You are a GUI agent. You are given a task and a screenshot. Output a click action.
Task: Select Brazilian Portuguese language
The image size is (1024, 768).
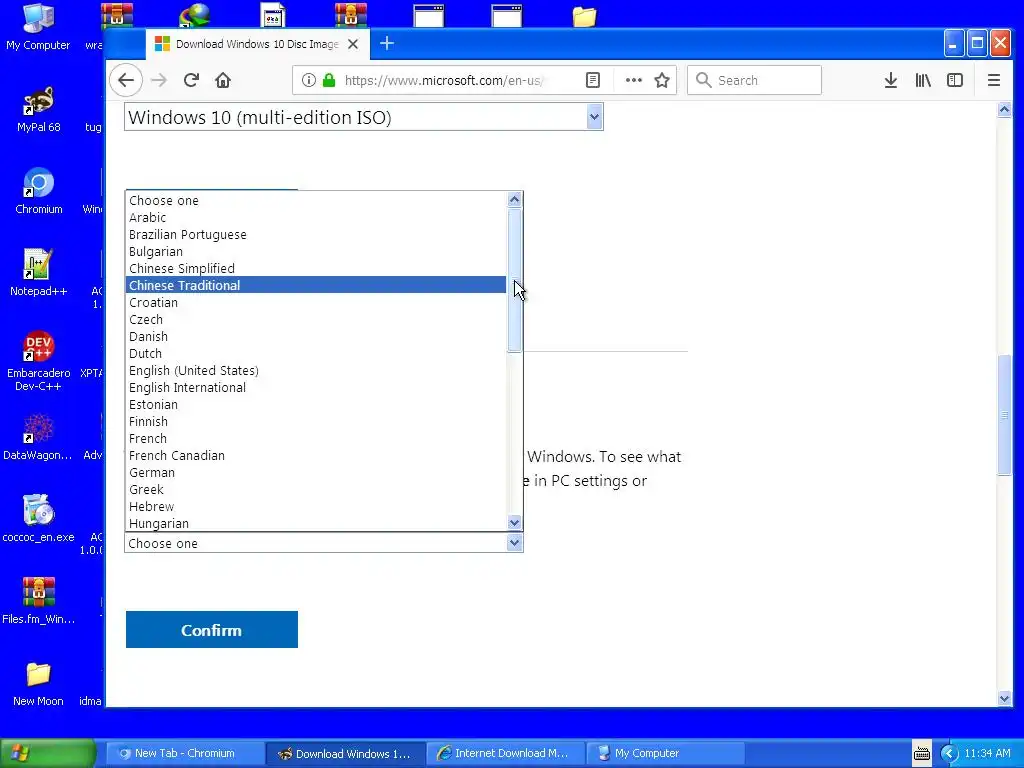(x=315, y=234)
